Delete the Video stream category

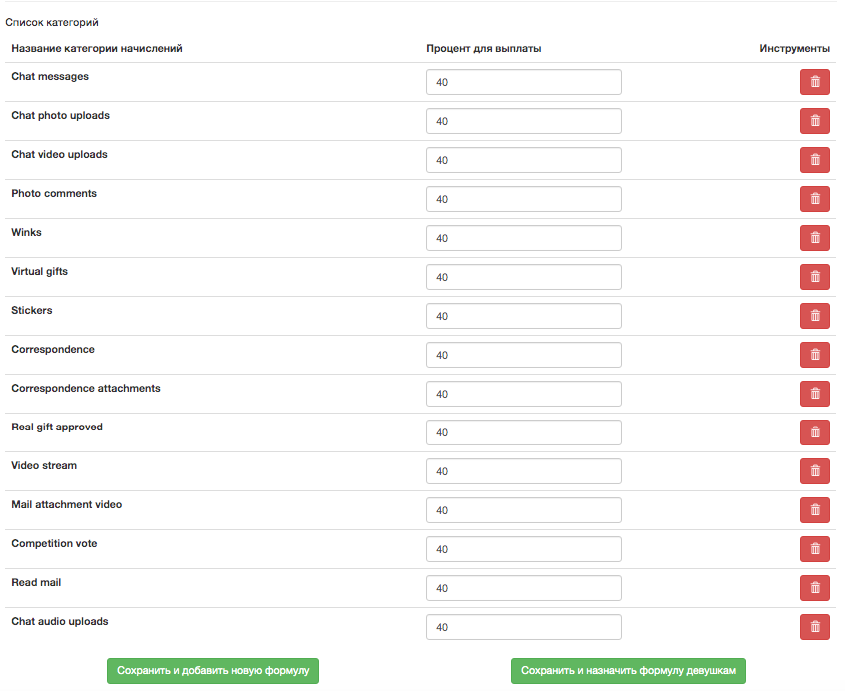pos(814,471)
